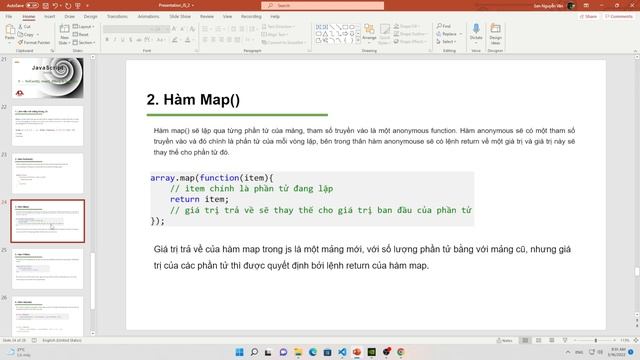The image size is (640, 360).
Task: Click the Save icon in title bar
Action: [x=45, y=6]
